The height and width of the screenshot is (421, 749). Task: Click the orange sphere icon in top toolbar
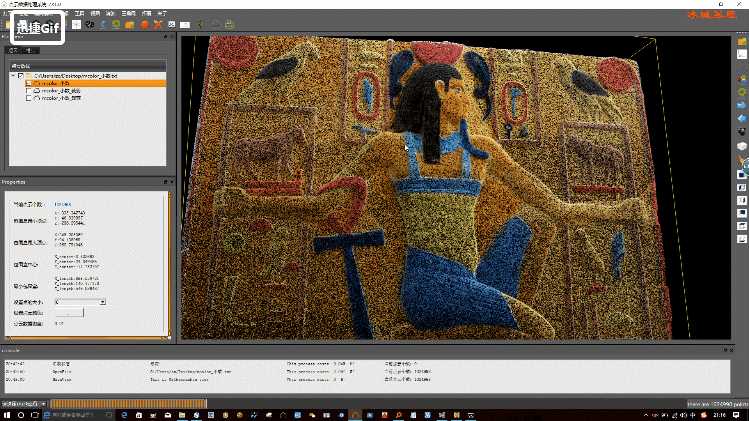point(144,24)
